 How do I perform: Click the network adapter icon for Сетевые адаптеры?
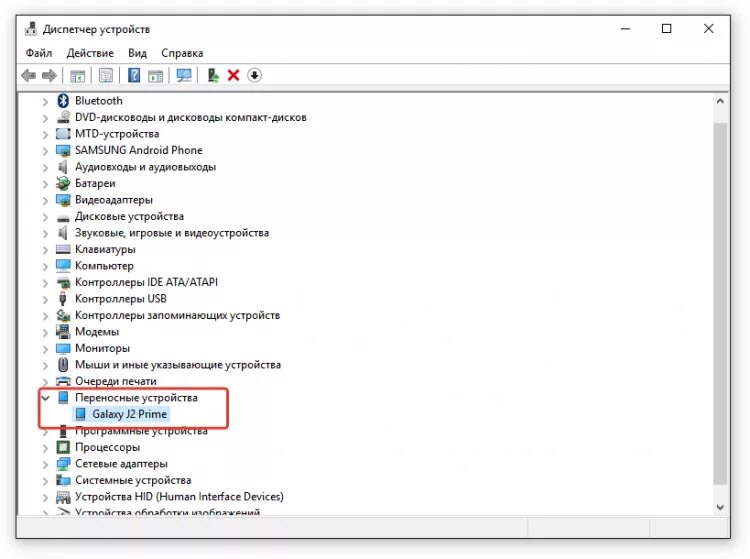click(63, 464)
